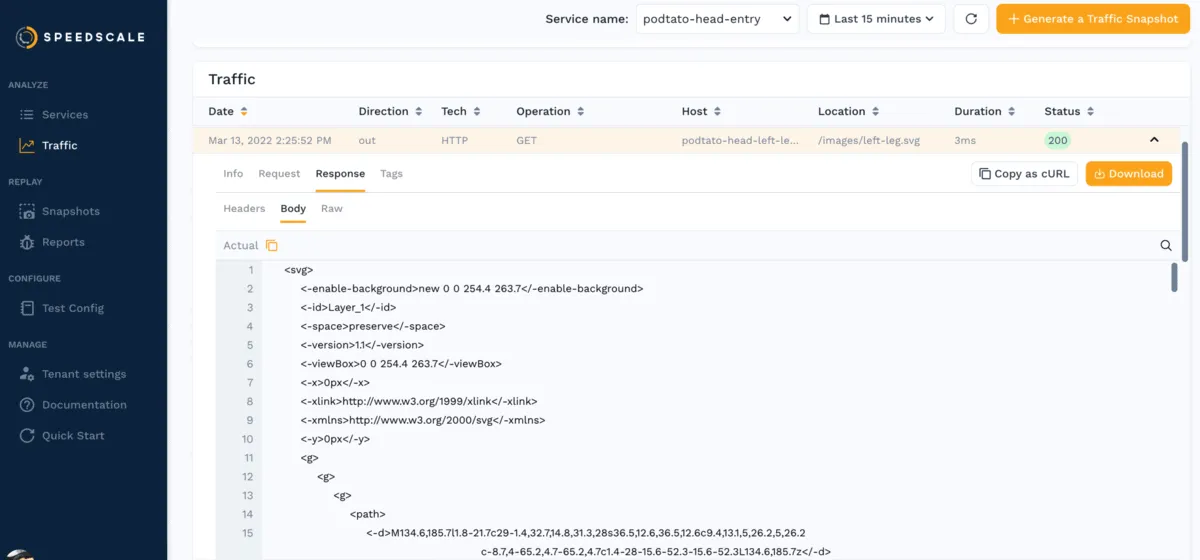
Task: Collapse the expanded traffic row chevron
Action: [1154, 140]
